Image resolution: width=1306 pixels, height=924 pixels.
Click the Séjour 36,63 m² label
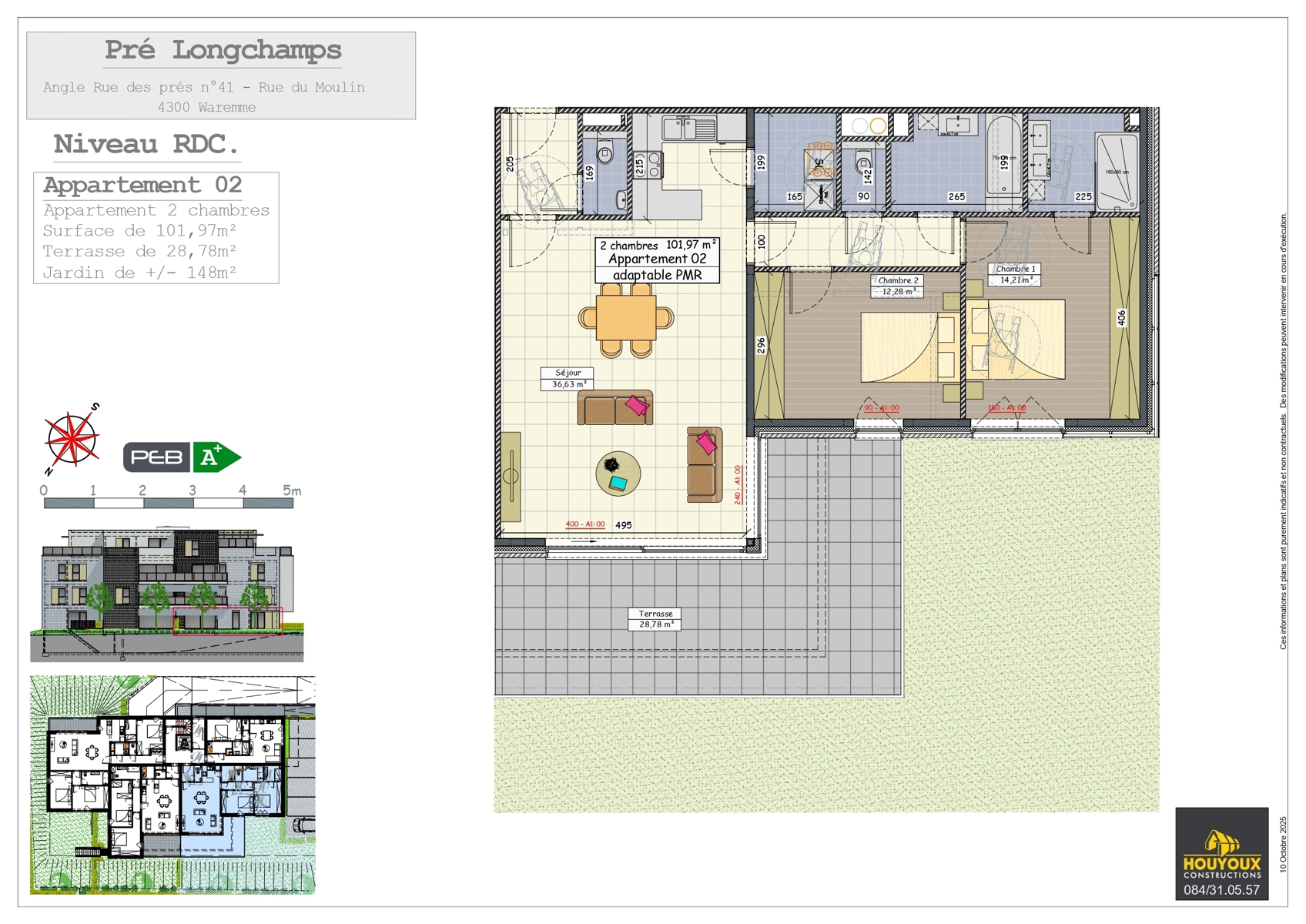point(568,378)
